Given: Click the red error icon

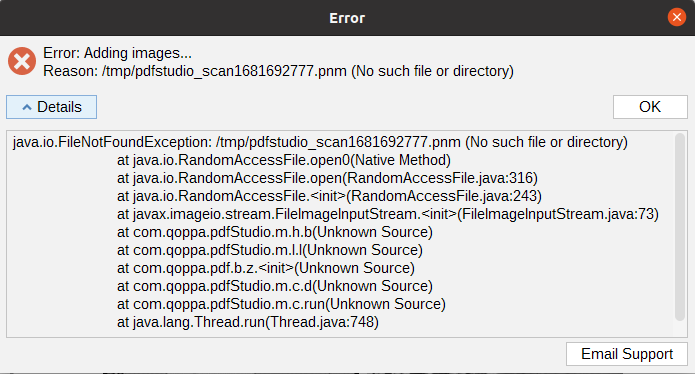Looking at the screenshot, I should click(22, 61).
